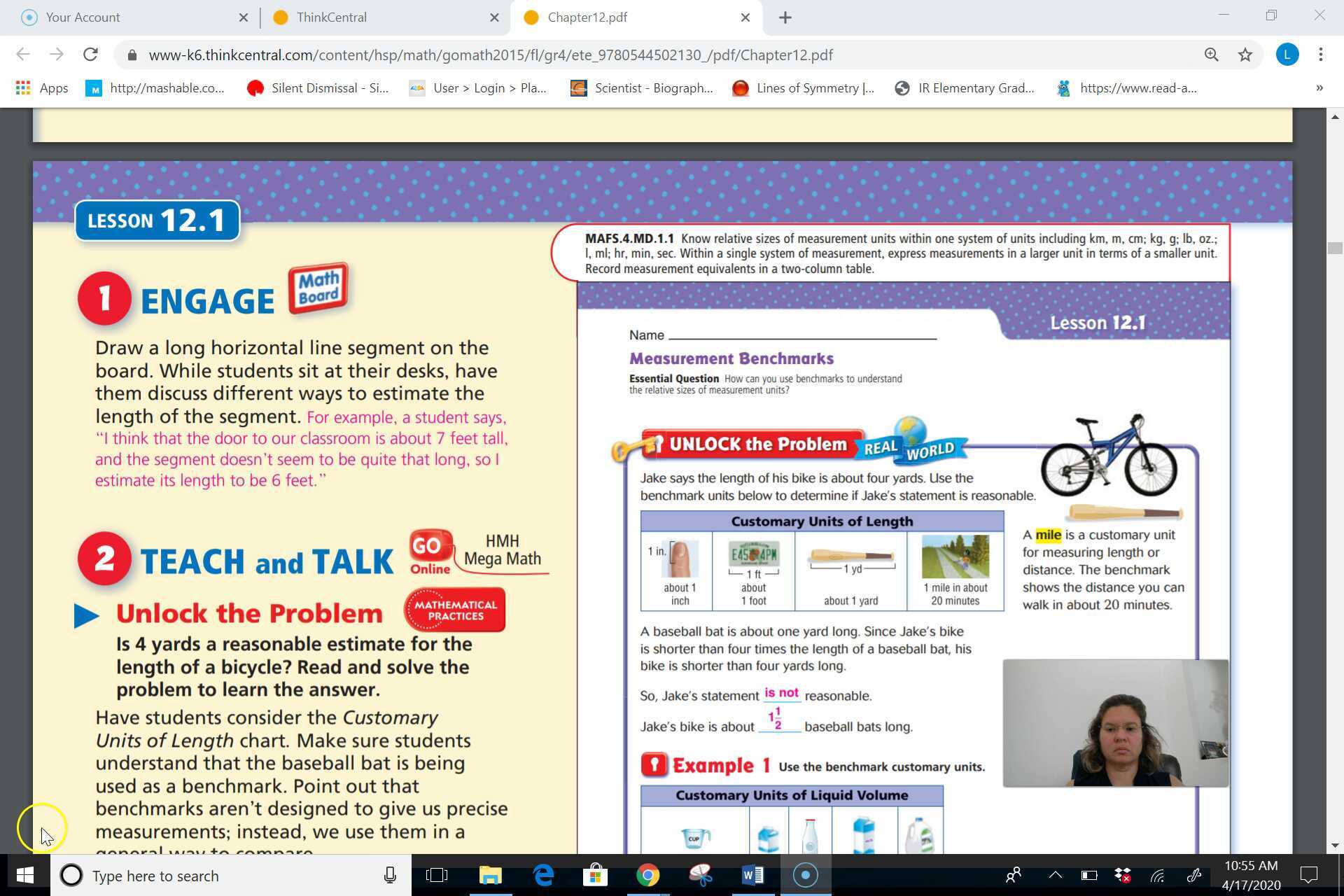Open Microsoft Word from the taskbar
Viewport: 1344px width, 896px height.
[752, 875]
